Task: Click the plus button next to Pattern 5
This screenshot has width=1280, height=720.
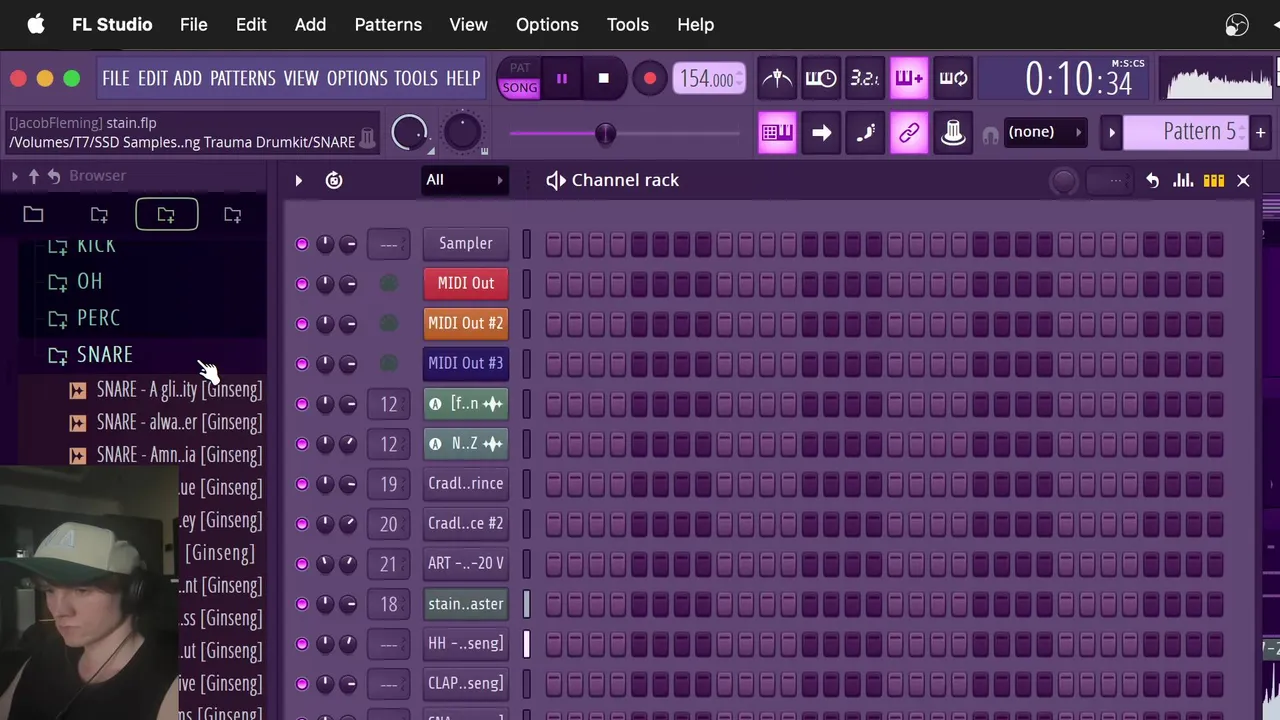Action: pyautogui.click(x=1260, y=132)
